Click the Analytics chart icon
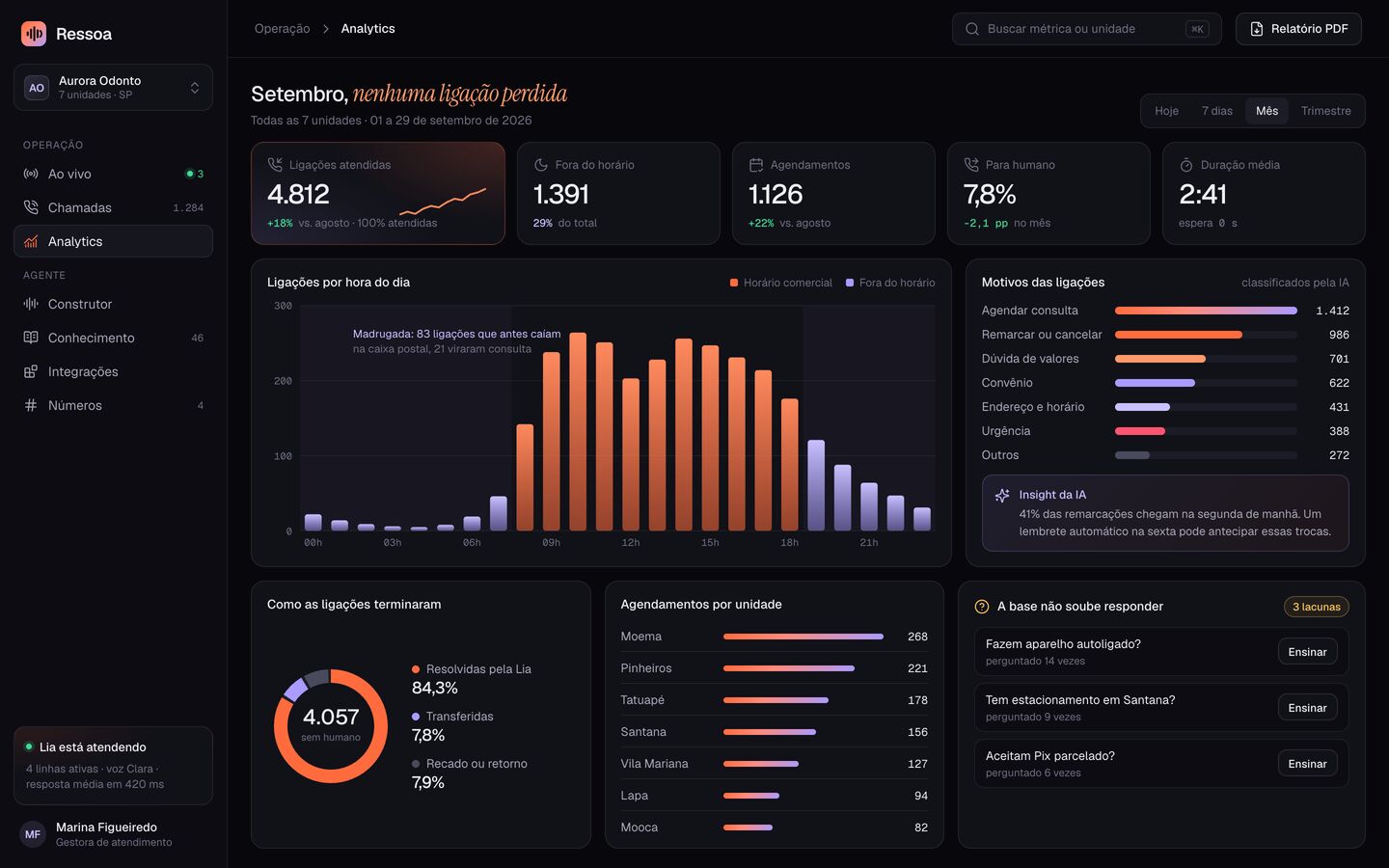Screen dimensions: 1389x868 (31, 241)
